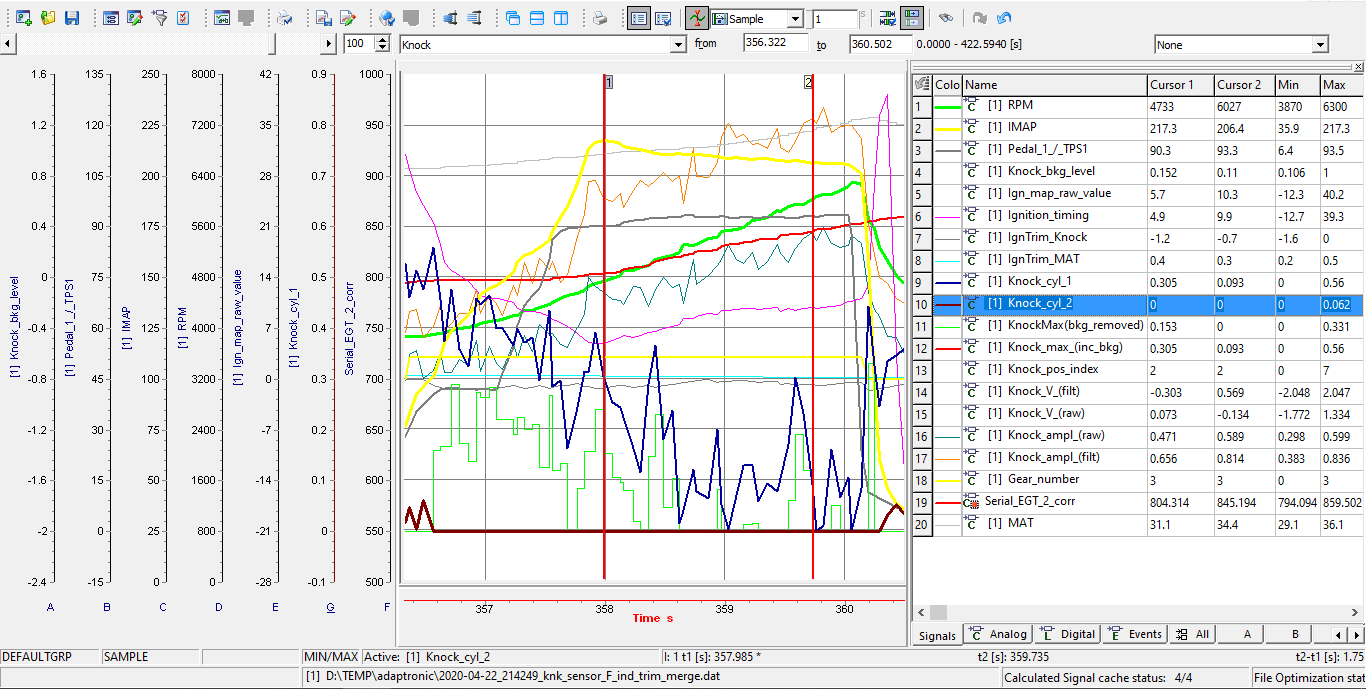
Task: Select the Ignition_timing signal row
Action: click(1038, 215)
